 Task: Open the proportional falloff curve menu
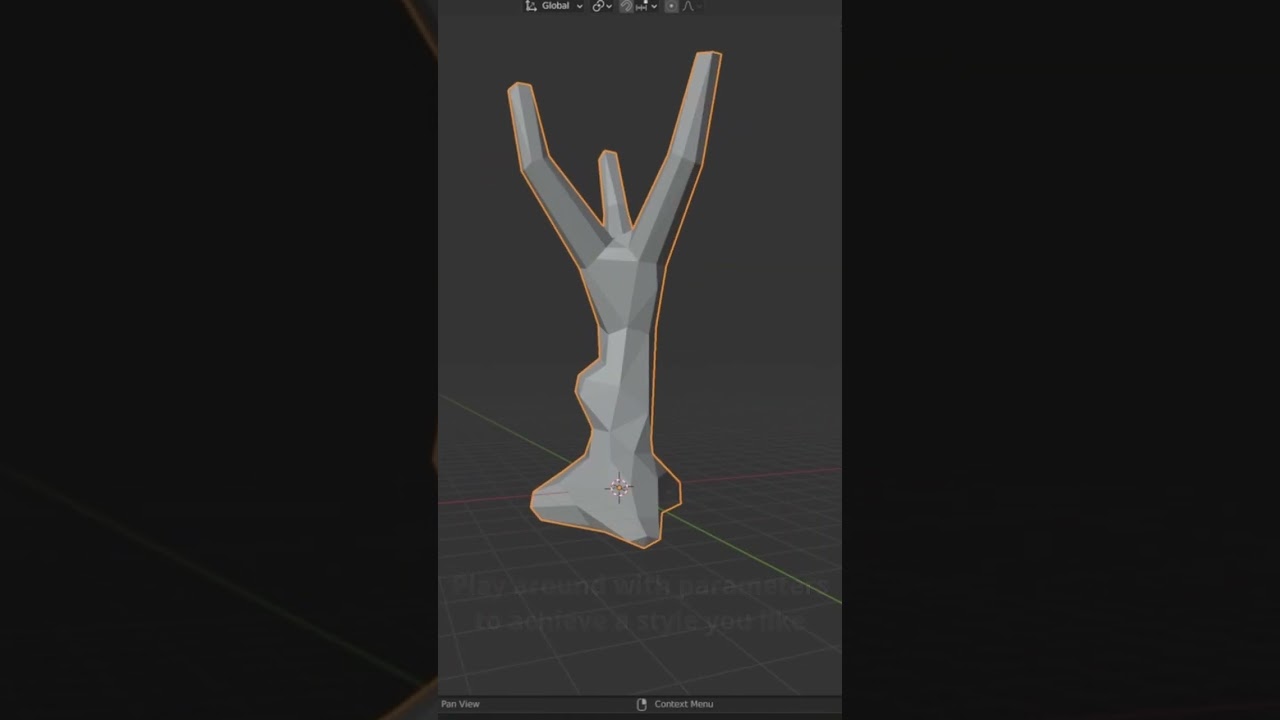coord(692,6)
